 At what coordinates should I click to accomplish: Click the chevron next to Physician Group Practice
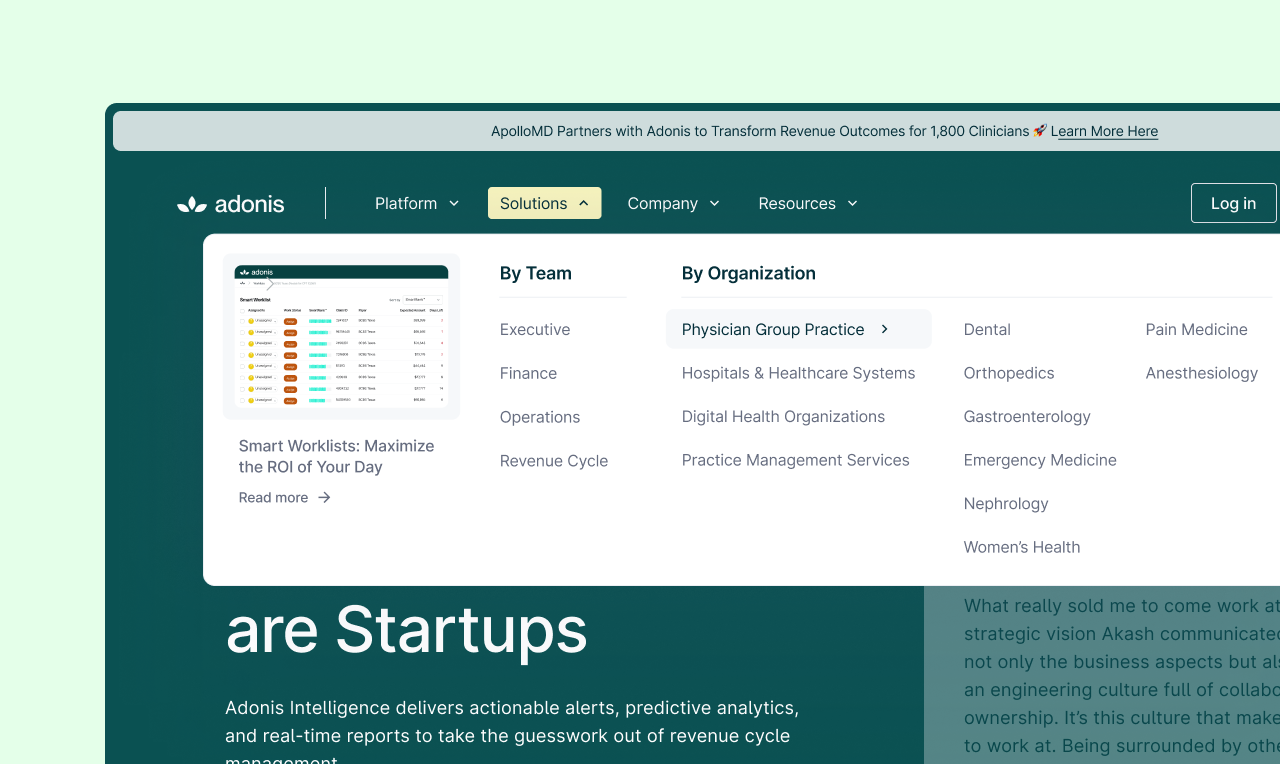pyautogui.click(x=885, y=329)
